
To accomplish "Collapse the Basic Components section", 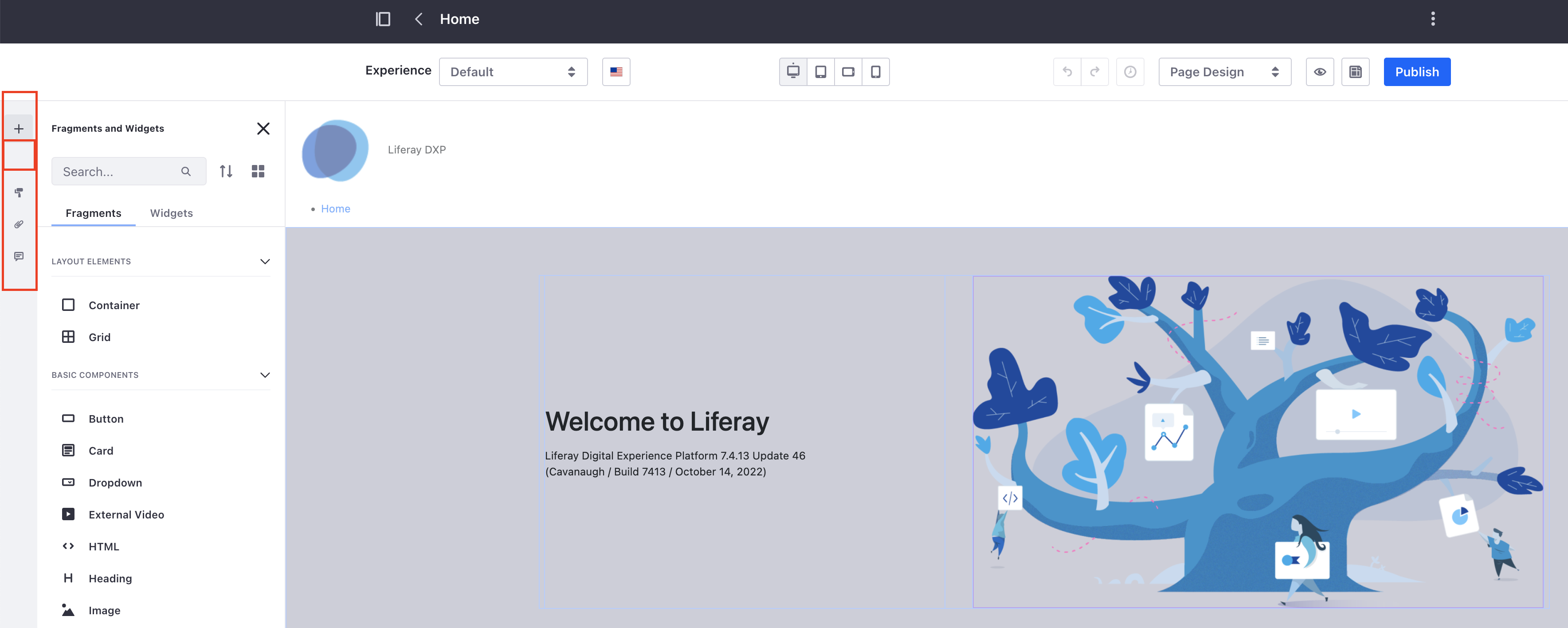I will pyautogui.click(x=161, y=375).
